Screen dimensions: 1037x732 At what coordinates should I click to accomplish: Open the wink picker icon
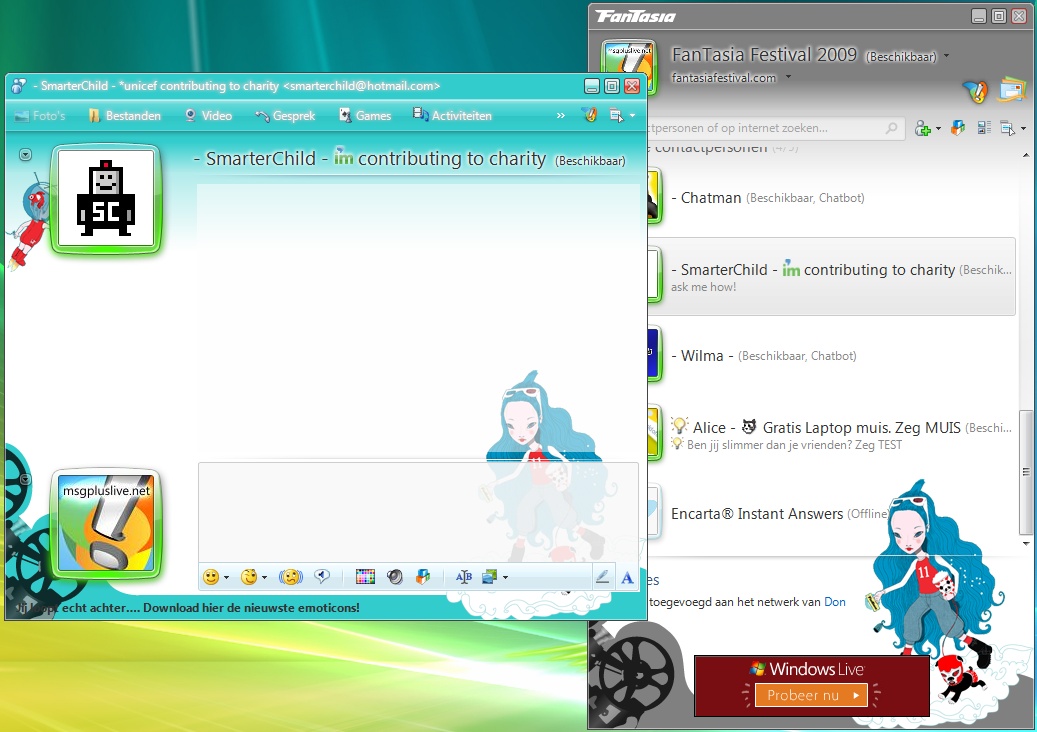point(249,577)
